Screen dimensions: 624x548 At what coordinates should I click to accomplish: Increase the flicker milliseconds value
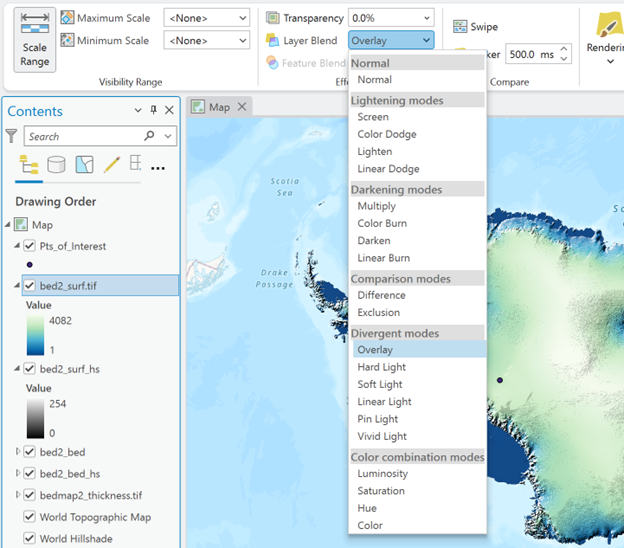tap(564, 49)
